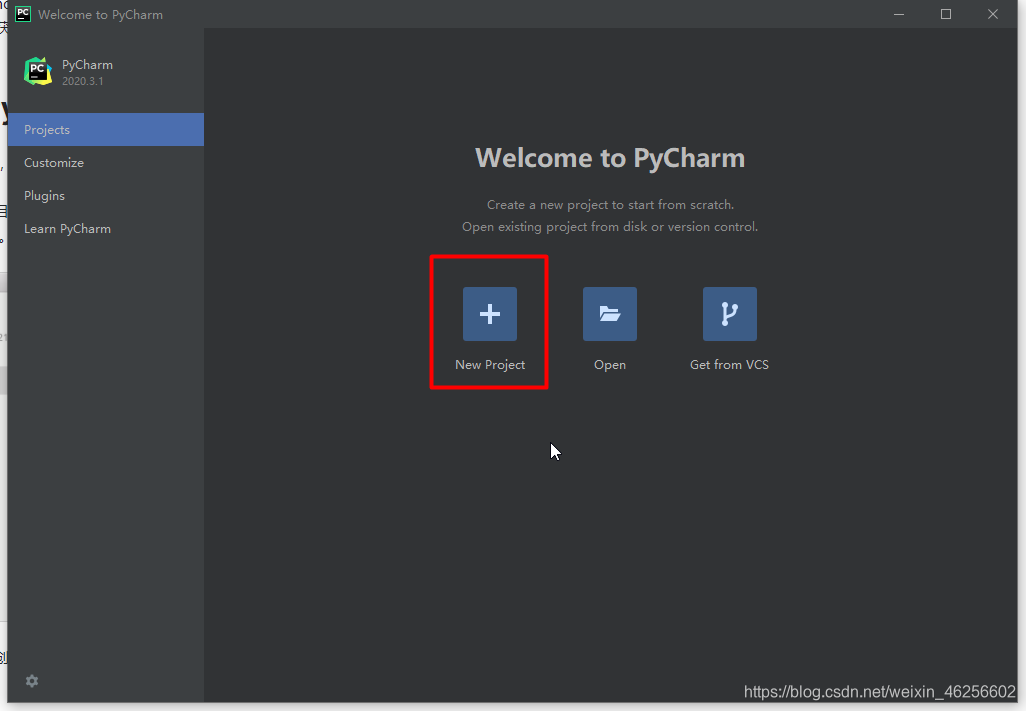Click the window title 'Welcome to PyCharm'
This screenshot has height=711, width=1026.
click(100, 14)
